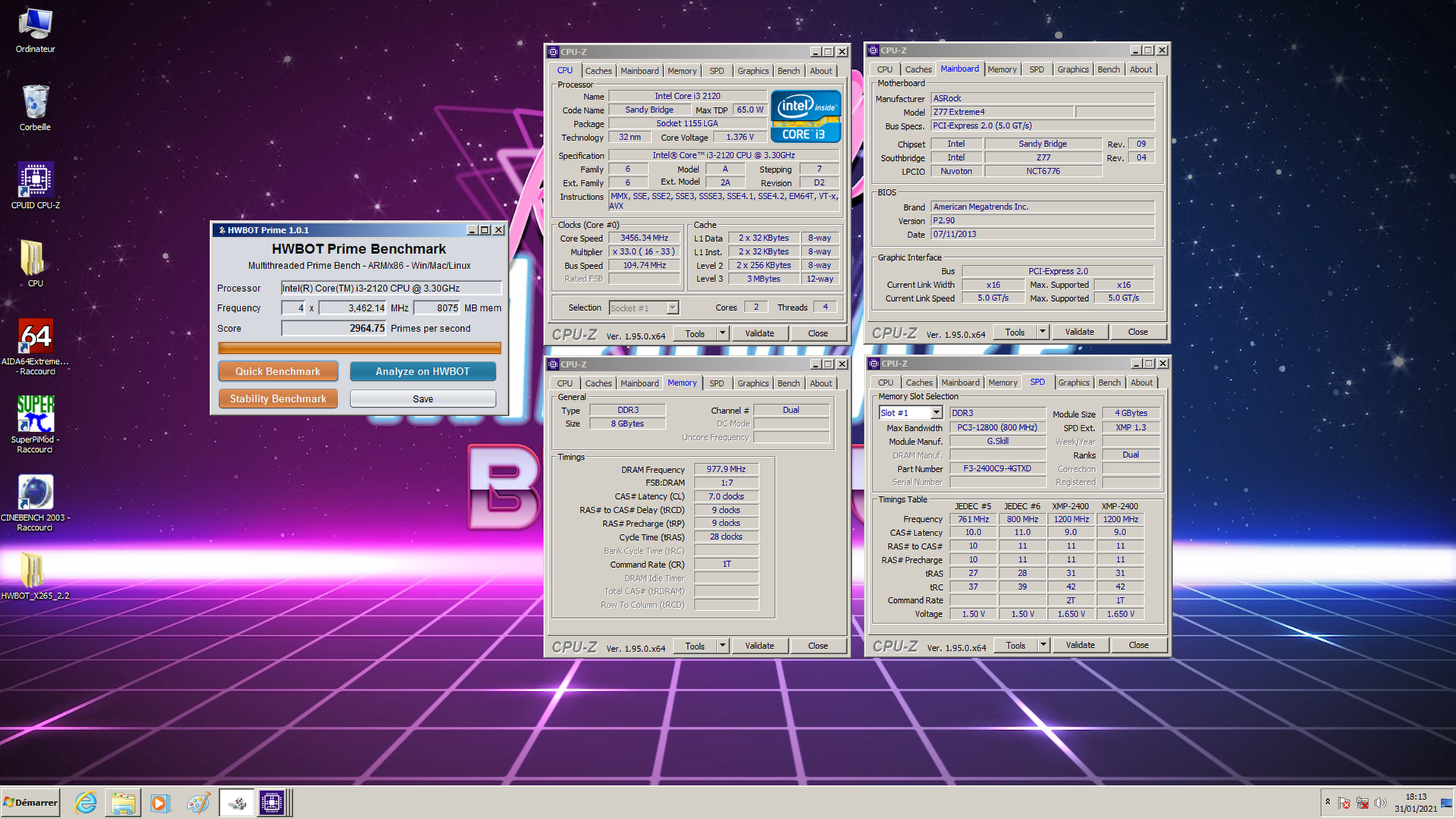The width and height of the screenshot is (1456, 819).
Task: Click Core Voltage value 1.376 V
Action: (739, 137)
